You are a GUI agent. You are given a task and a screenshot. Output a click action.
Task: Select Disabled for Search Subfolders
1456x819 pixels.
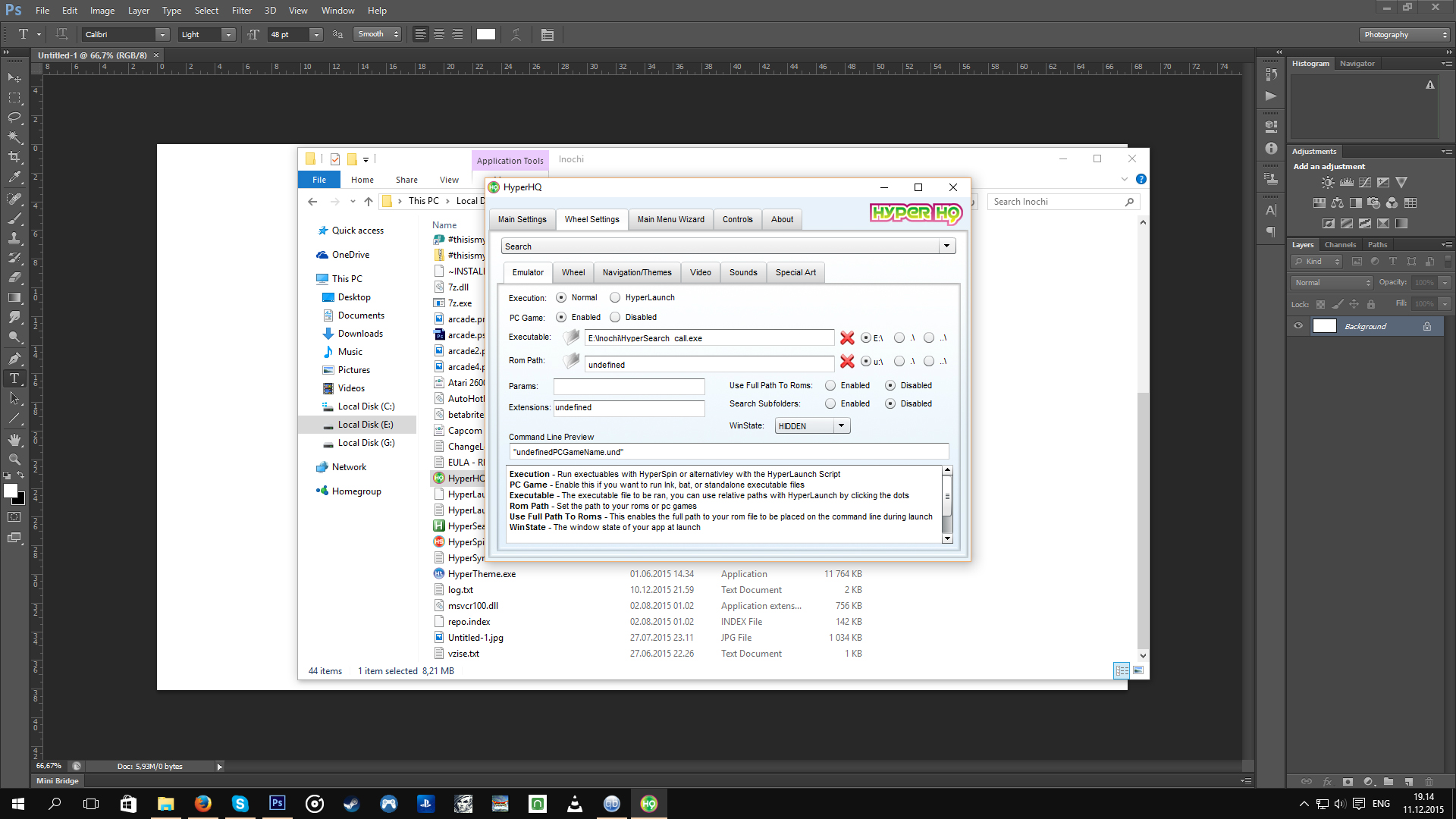(x=890, y=403)
